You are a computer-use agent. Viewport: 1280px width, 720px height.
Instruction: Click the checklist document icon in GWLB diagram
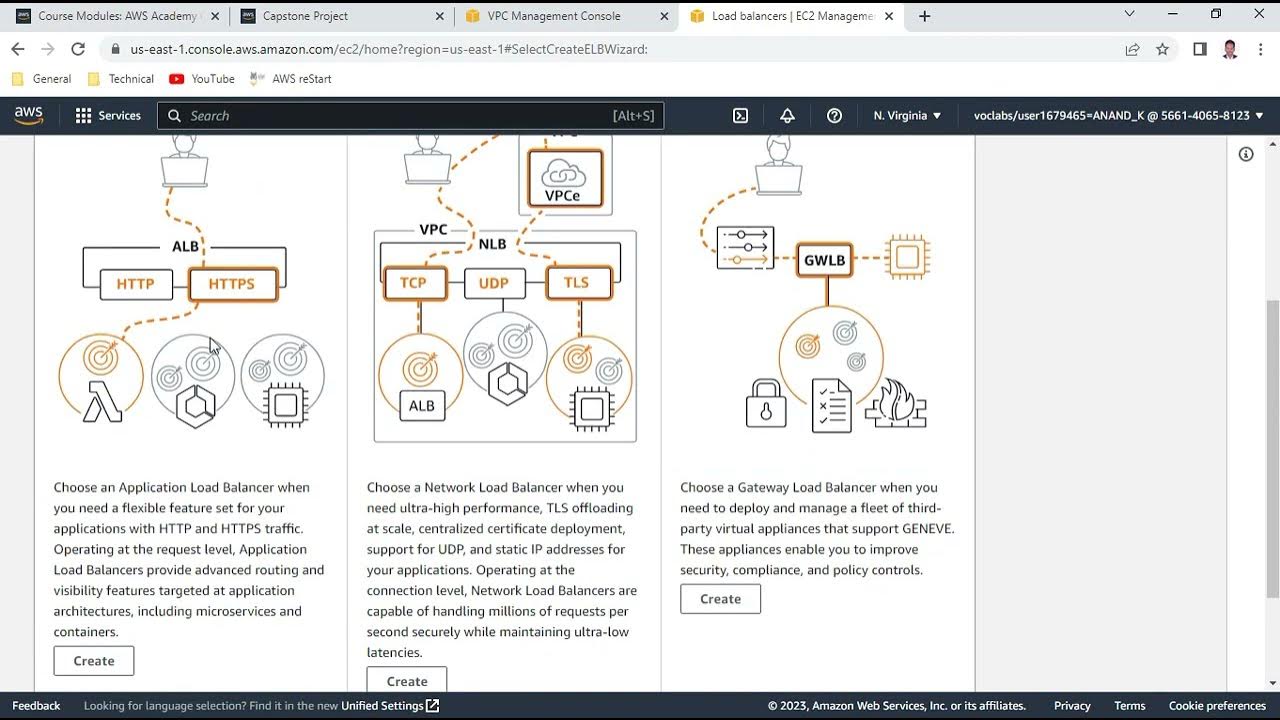831,405
